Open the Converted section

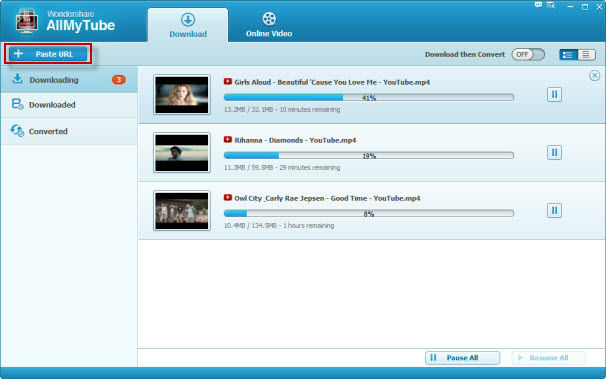pos(69,131)
